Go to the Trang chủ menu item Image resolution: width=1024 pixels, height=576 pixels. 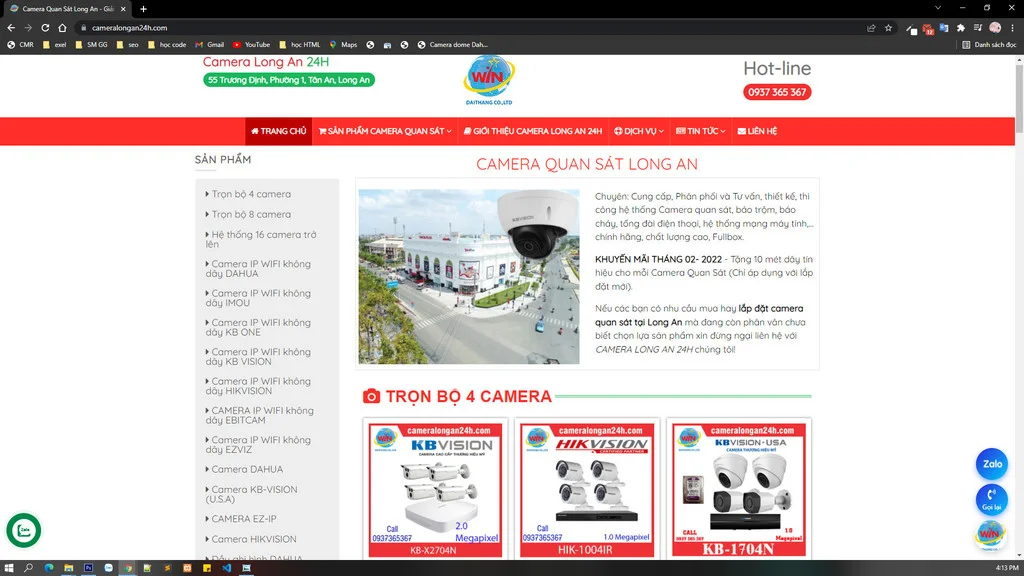[x=279, y=131]
